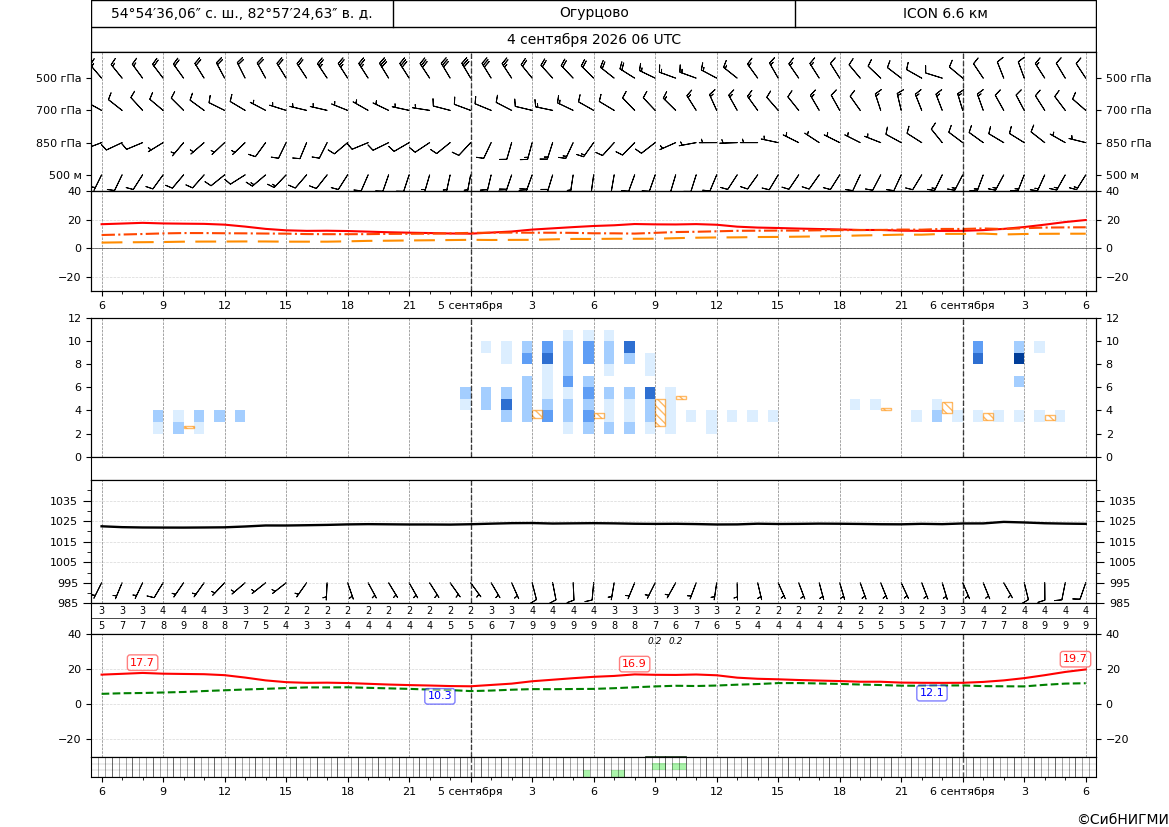Click the 5 сентября label on bottom axis

point(470,791)
